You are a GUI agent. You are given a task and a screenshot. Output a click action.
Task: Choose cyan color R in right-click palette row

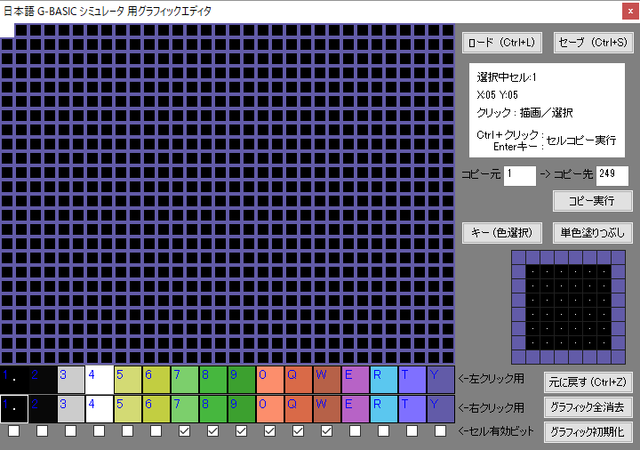383,408
